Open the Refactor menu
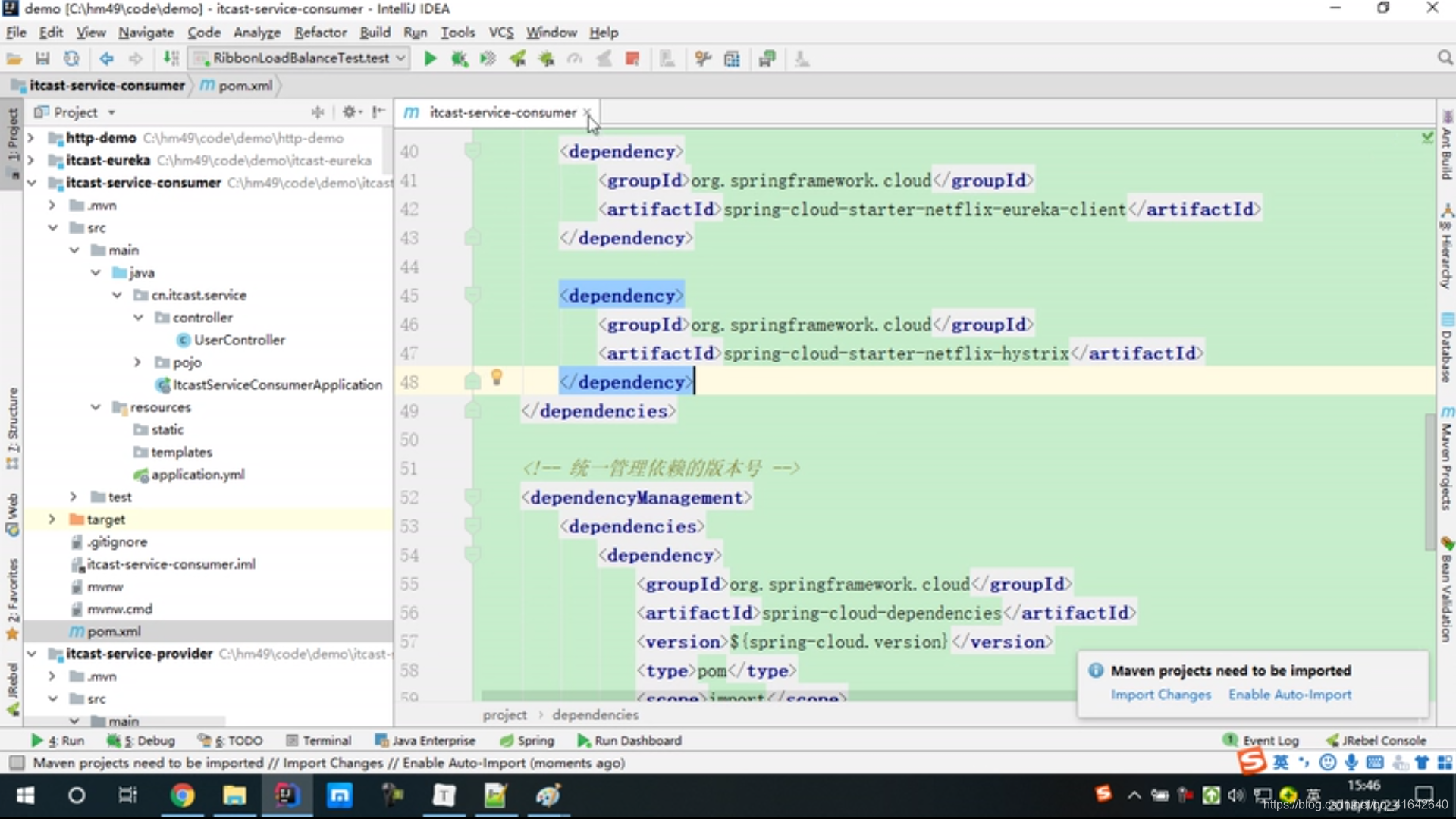 [321, 33]
